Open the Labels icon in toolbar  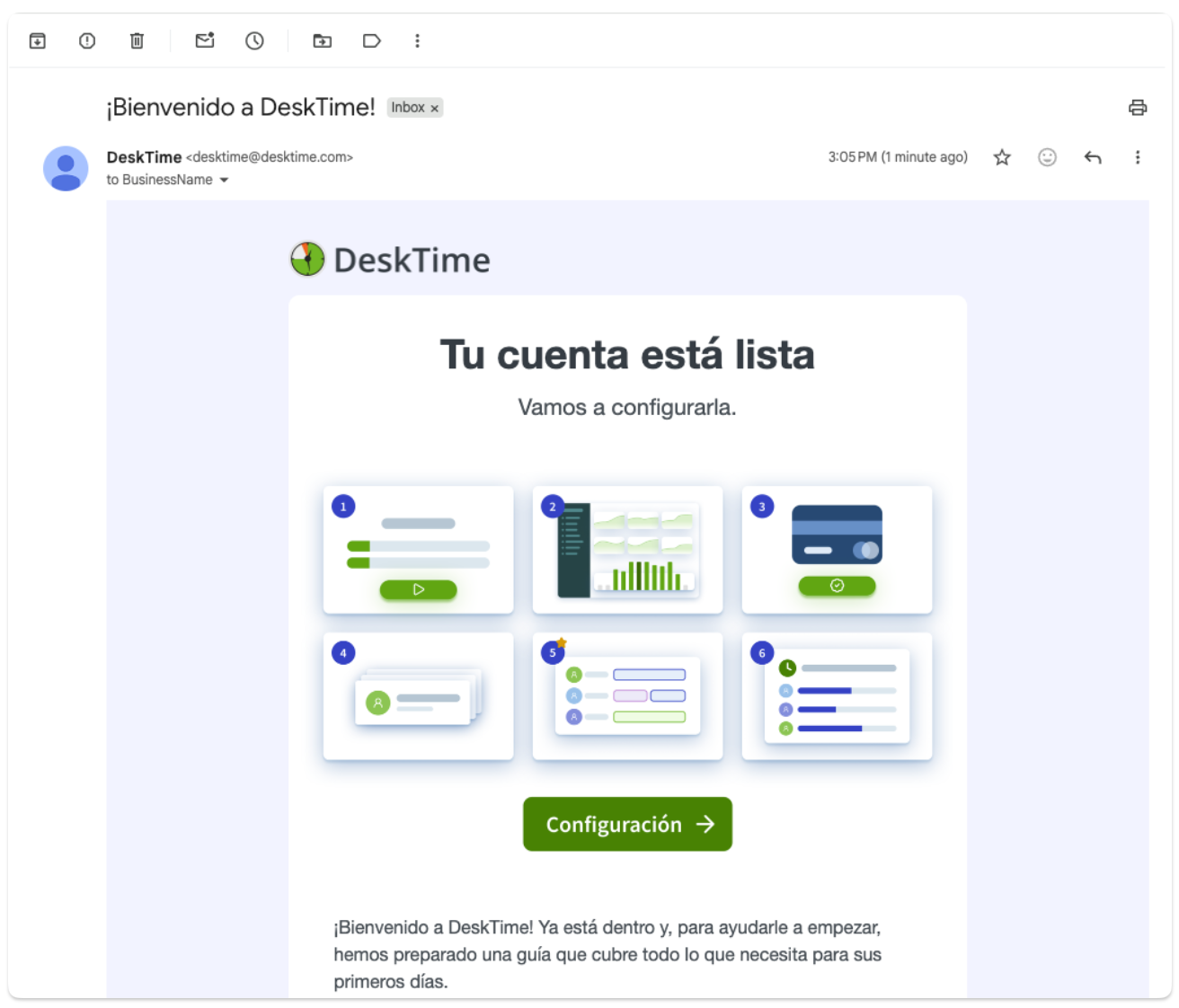click(x=372, y=40)
